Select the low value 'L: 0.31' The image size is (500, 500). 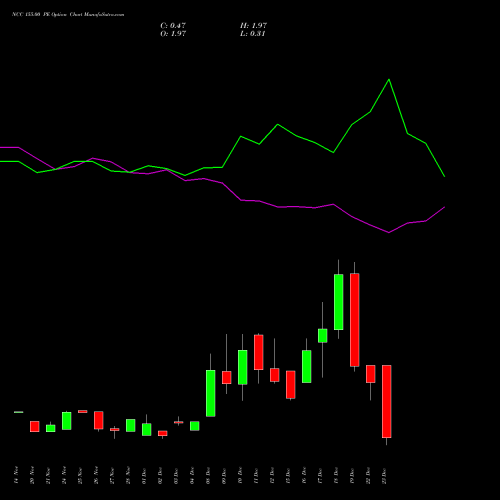pos(253,34)
